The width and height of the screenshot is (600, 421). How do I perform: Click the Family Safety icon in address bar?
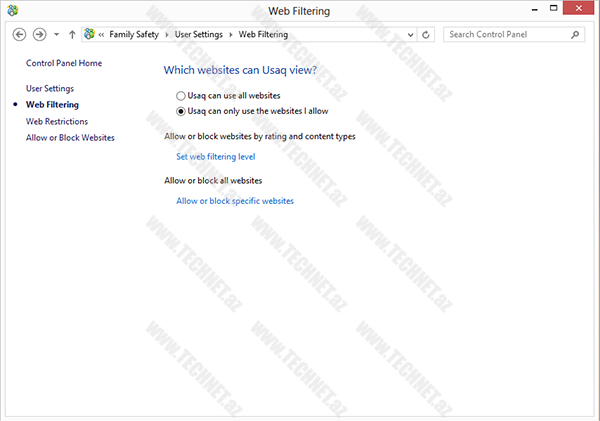(x=90, y=34)
